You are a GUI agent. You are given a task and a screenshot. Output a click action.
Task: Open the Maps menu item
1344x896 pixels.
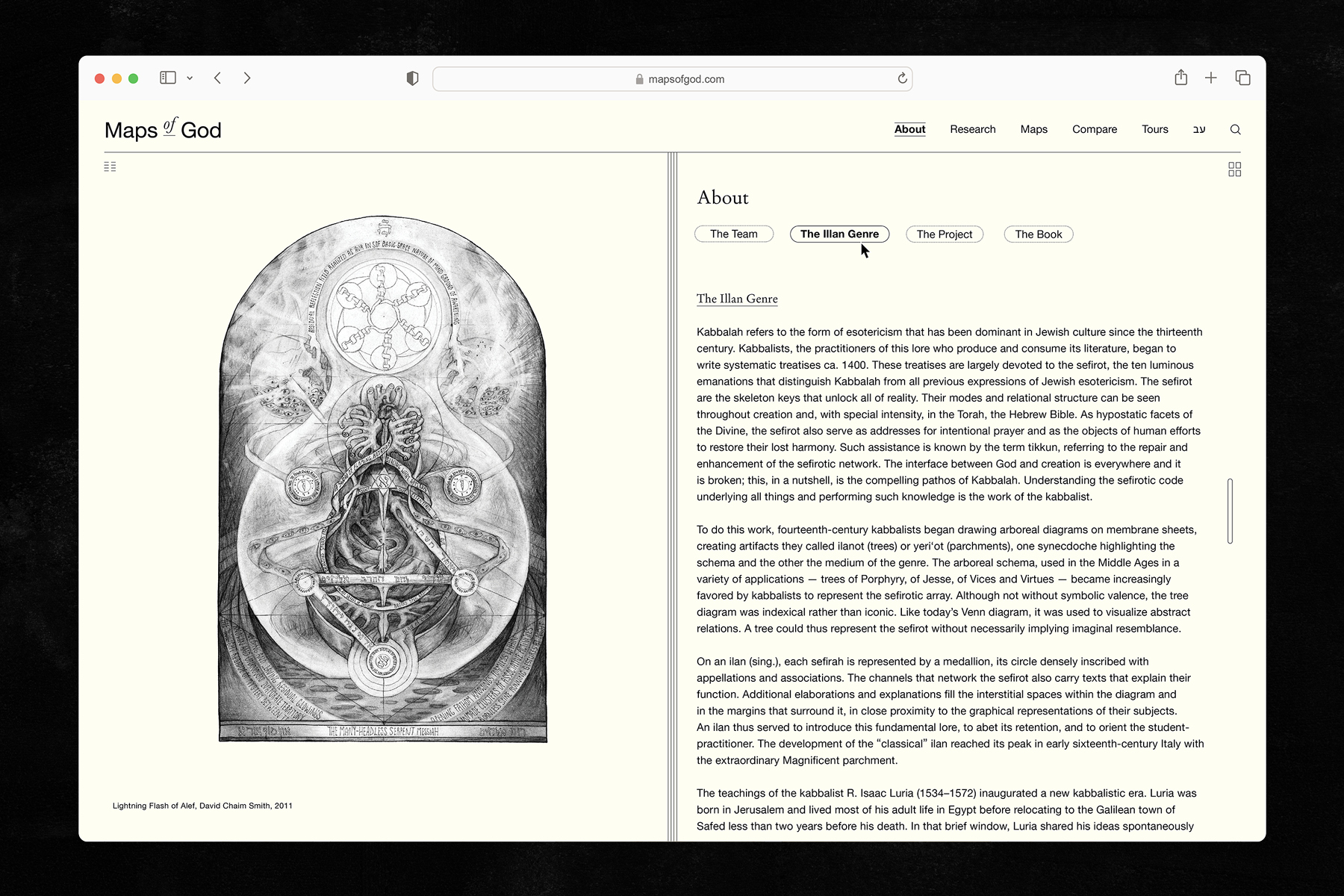[1033, 129]
